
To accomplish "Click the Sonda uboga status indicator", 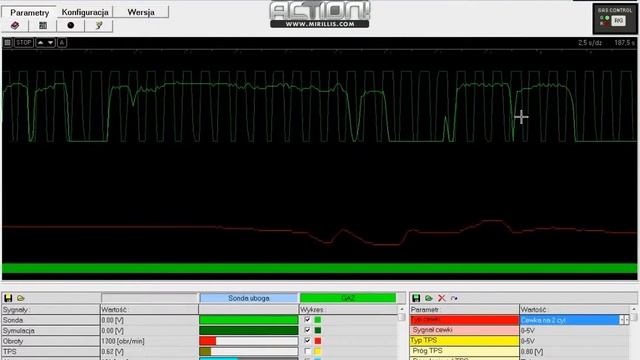I will coord(249,298).
